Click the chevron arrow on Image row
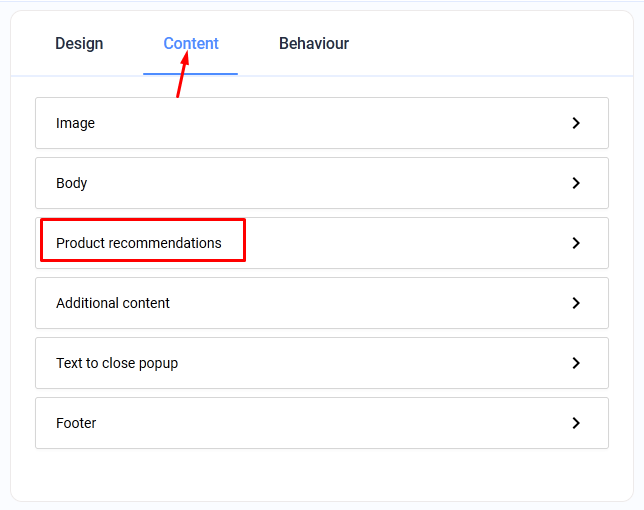644x510 pixels. (x=576, y=123)
